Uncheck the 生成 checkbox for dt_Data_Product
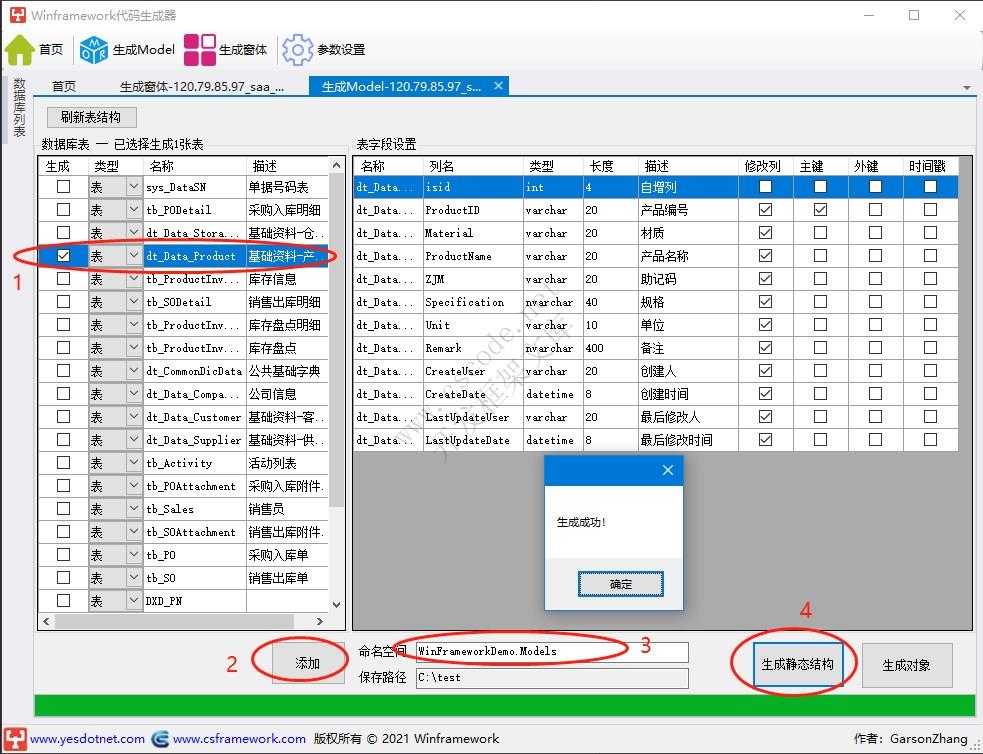This screenshot has height=754, width=983. 62,255
